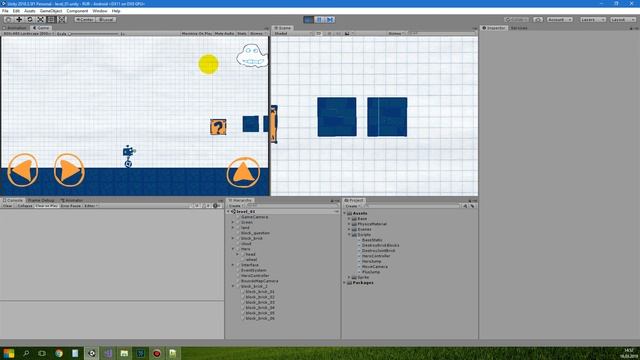Switch to the Animator tab
Viewport: 640px width, 360px height.
(x=72, y=200)
